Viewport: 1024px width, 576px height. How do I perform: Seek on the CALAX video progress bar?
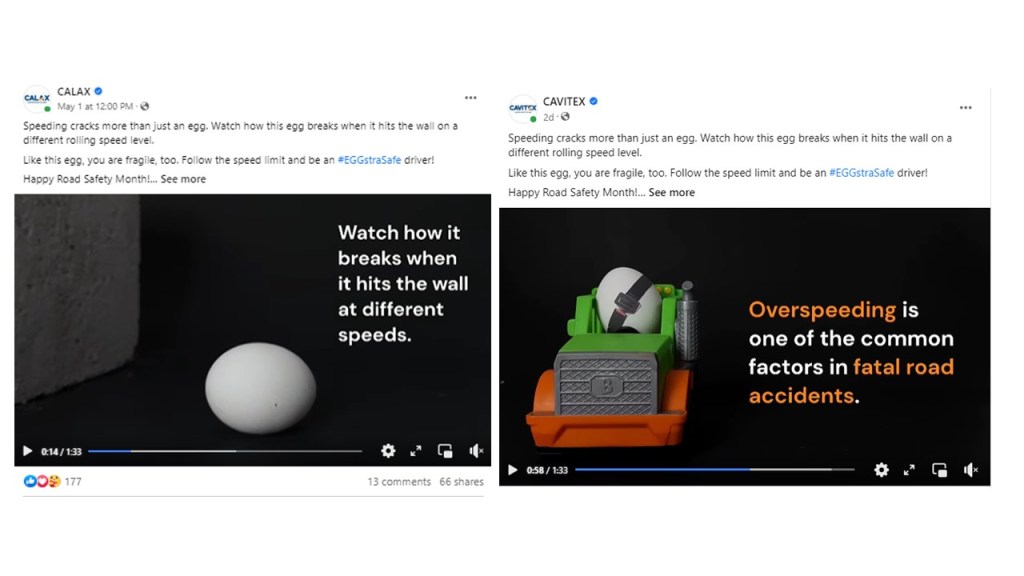(225, 451)
